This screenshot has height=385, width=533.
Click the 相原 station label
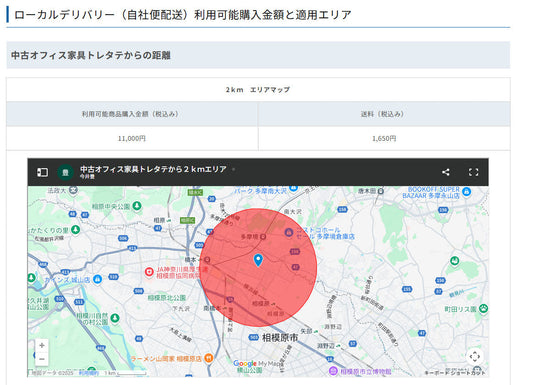point(159,220)
